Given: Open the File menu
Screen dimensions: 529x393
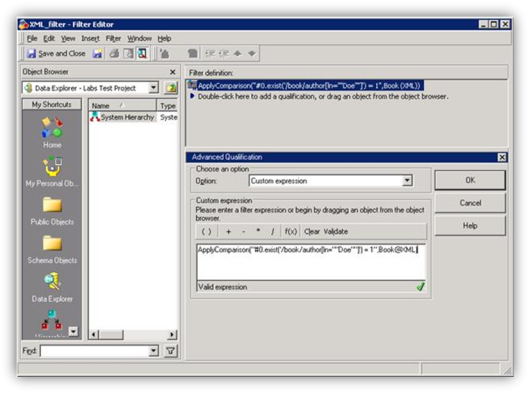Looking at the screenshot, I should click(32, 38).
